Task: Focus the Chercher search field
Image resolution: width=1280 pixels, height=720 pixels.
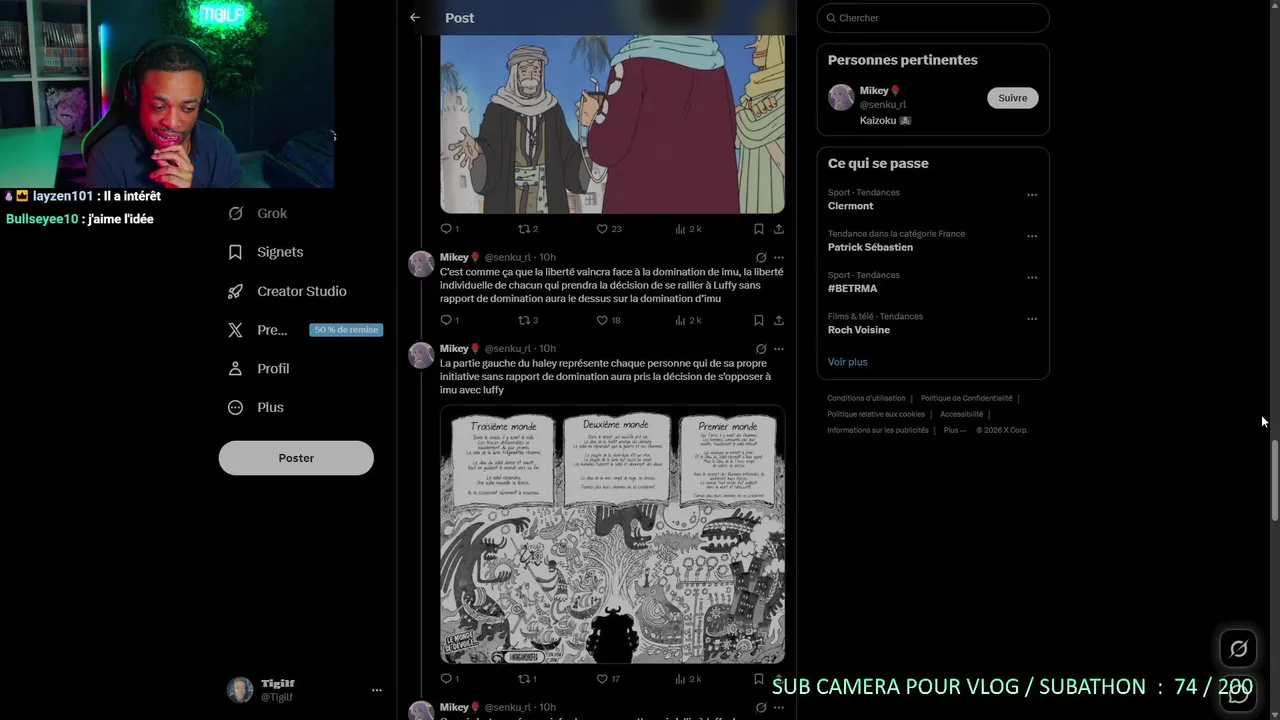Action: [933, 18]
